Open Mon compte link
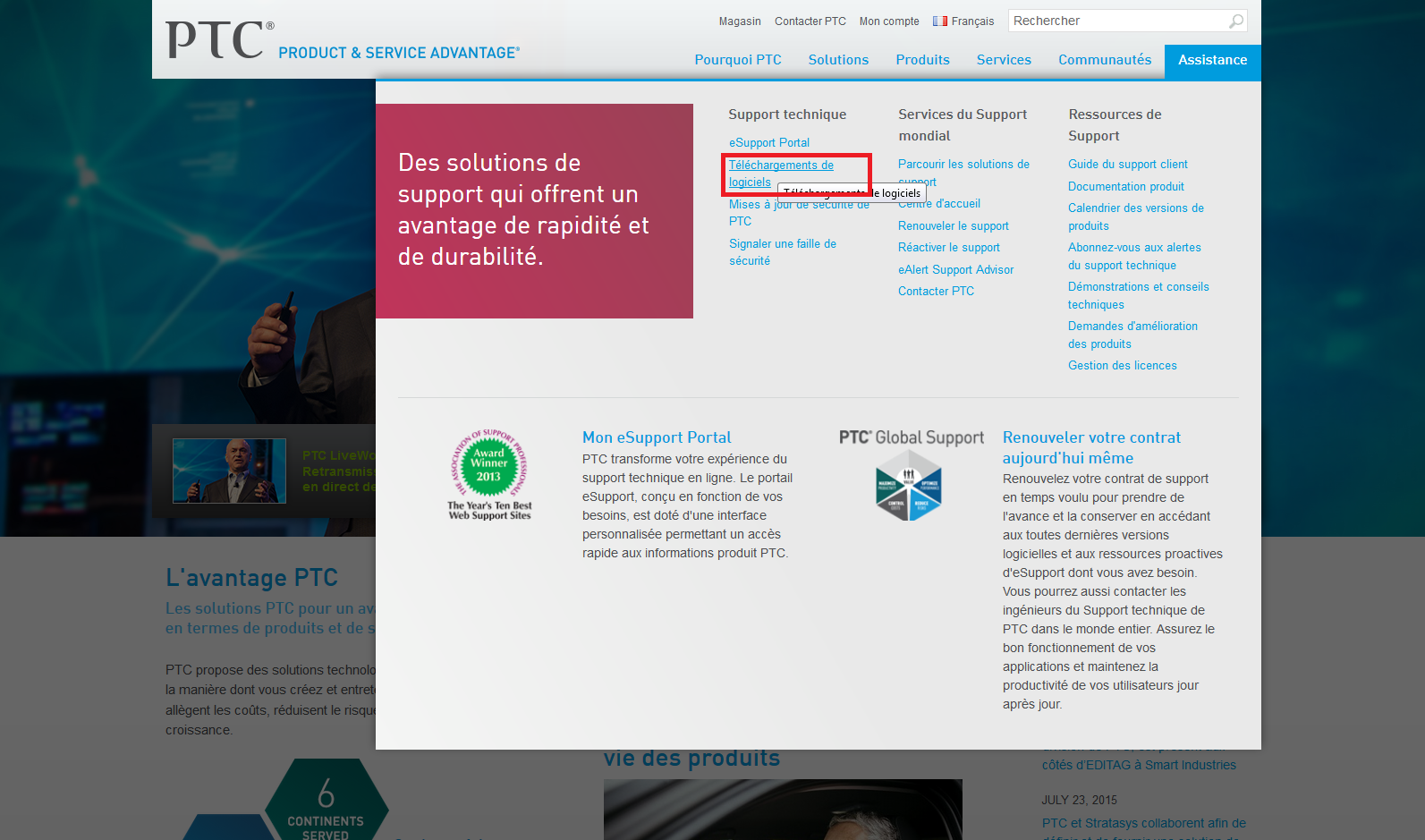Screen dimensions: 1425x840 pos(889,21)
